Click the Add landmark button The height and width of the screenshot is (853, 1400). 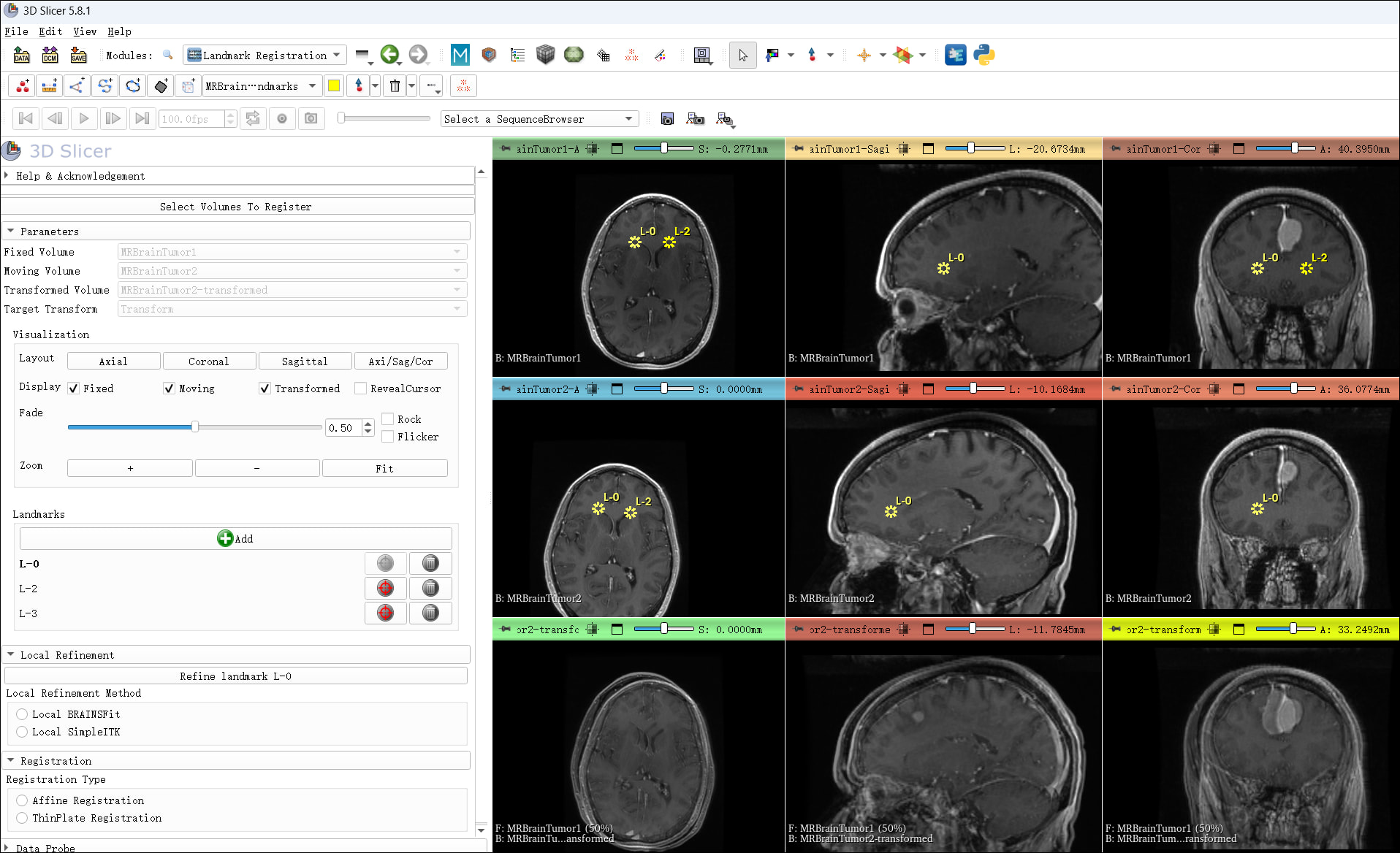coord(235,538)
